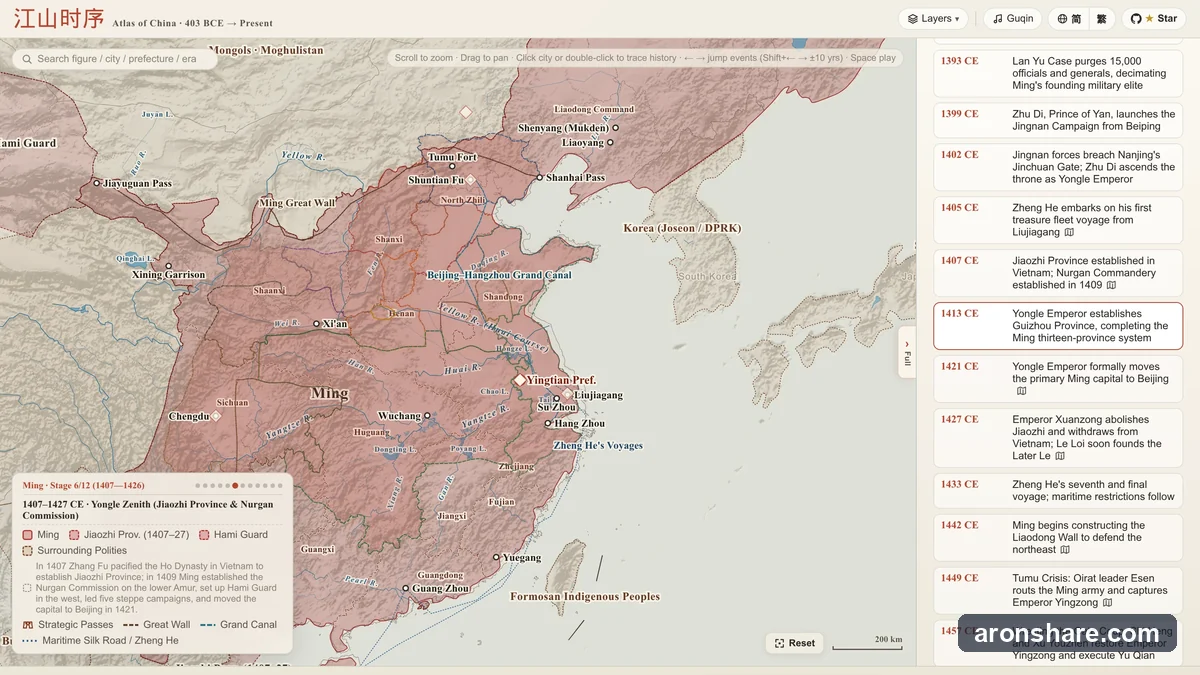Open map icon on 1449 Tumu Crisis event
The height and width of the screenshot is (675, 1200).
1108,603
